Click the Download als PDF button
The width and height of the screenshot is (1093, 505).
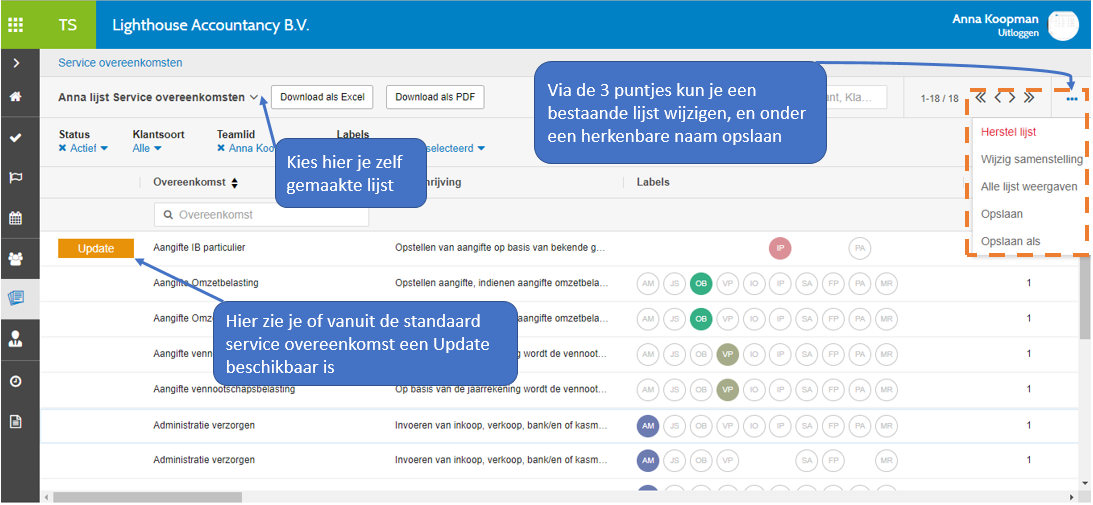pos(435,97)
